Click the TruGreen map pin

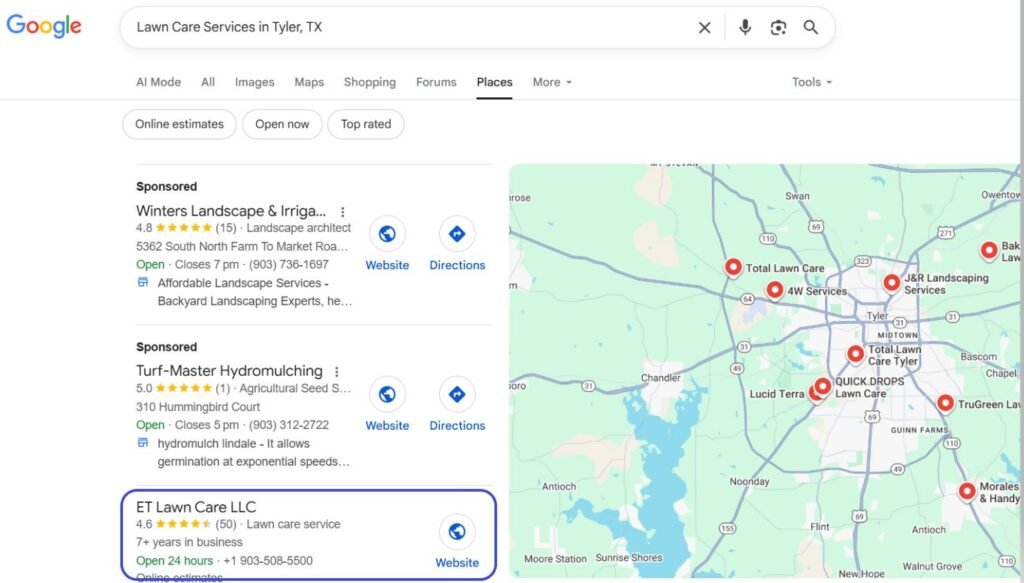click(945, 404)
